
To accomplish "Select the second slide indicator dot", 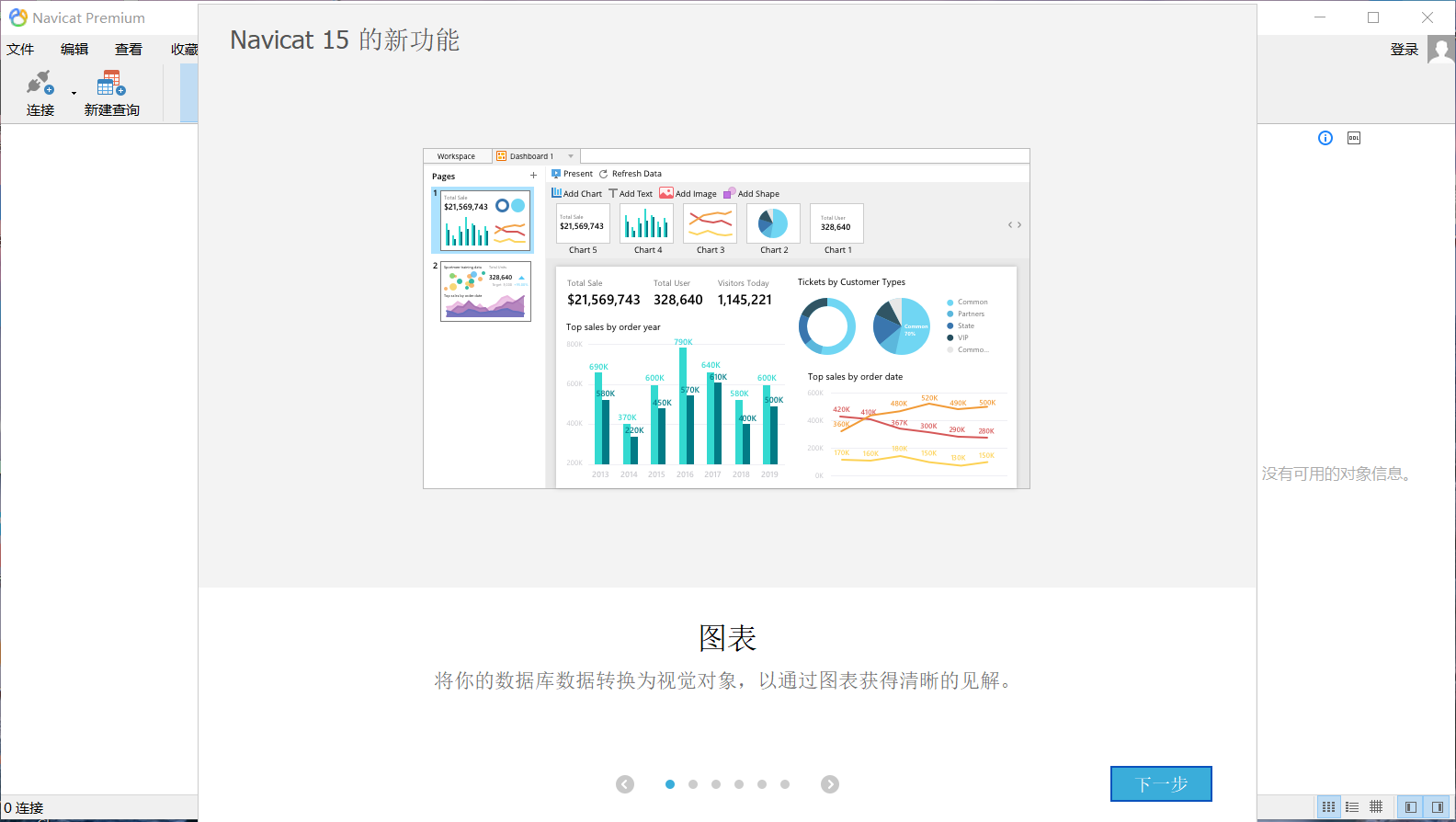I will pyautogui.click(x=693, y=784).
